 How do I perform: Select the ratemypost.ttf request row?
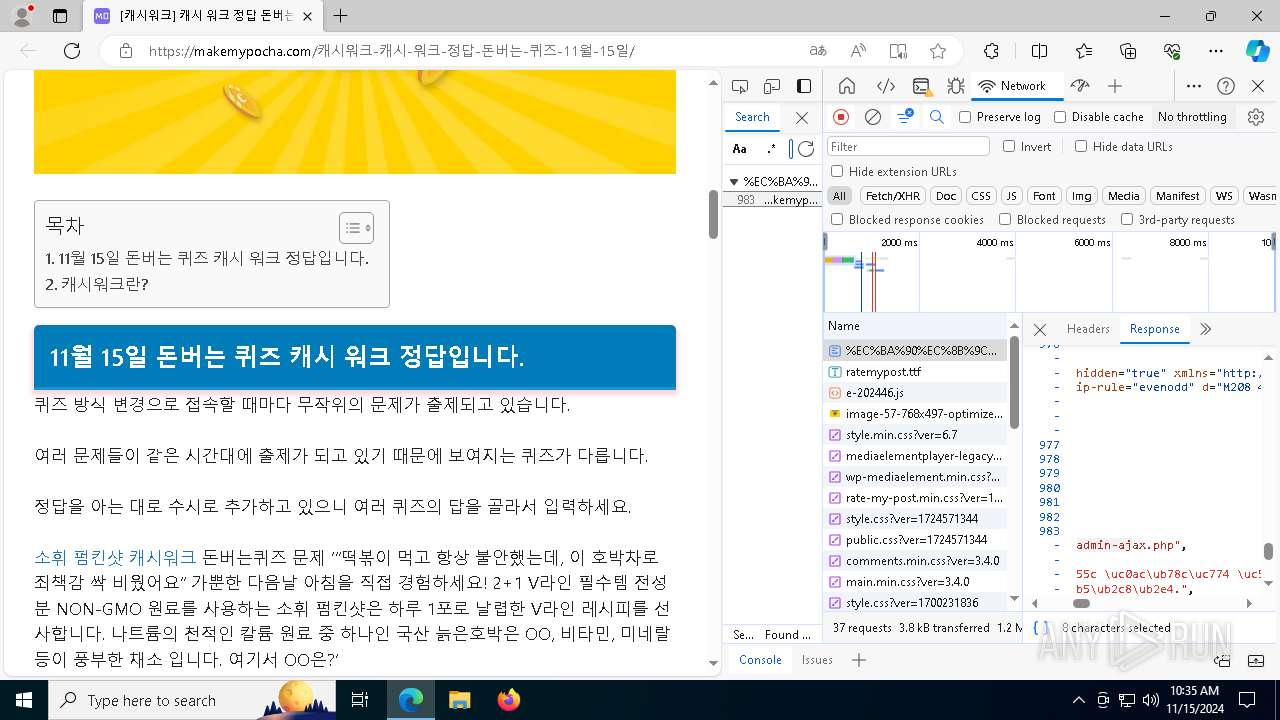coord(915,371)
